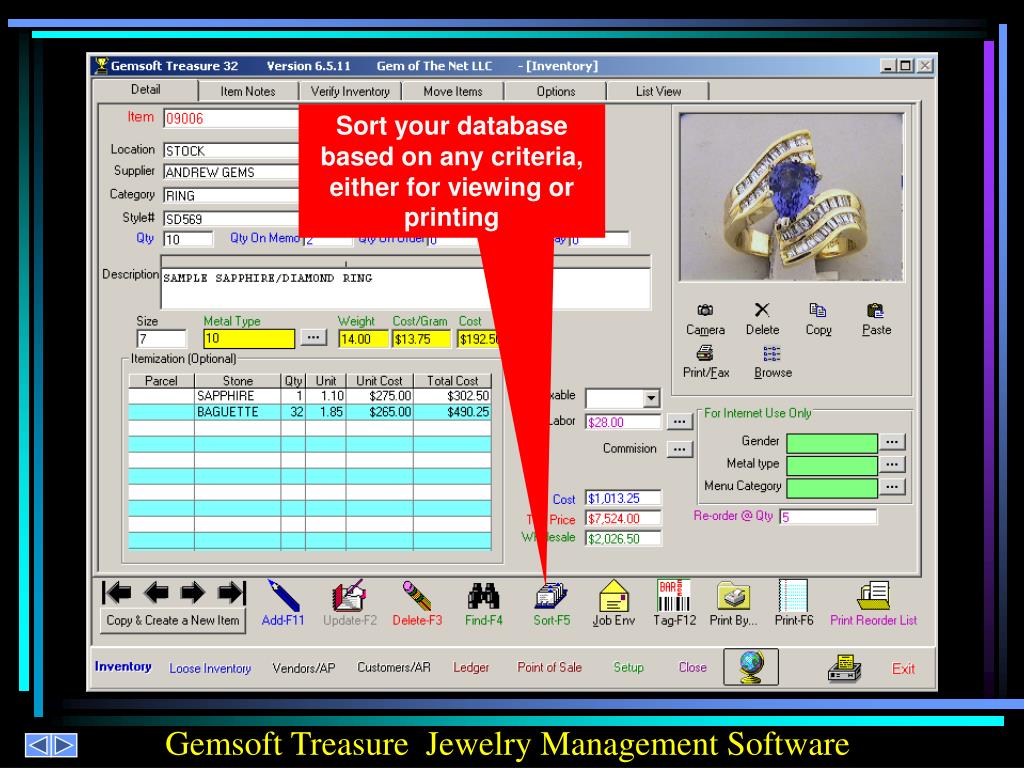Click the Browse image icon
This screenshot has height=768, width=1024.
click(x=772, y=353)
